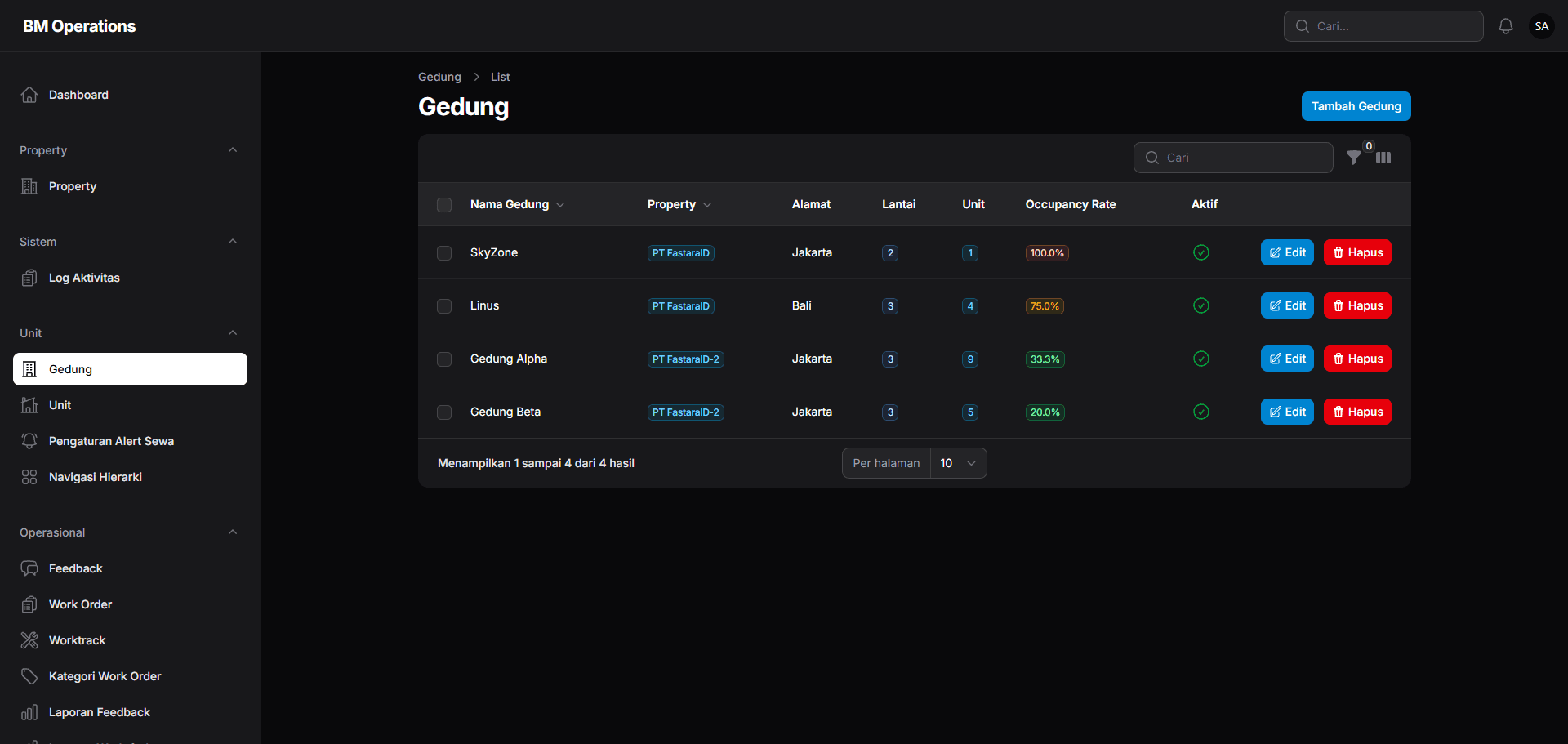Click the Navigasi Hierarki grid icon
Screen dimensions: 1568x744
coord(29,477)
